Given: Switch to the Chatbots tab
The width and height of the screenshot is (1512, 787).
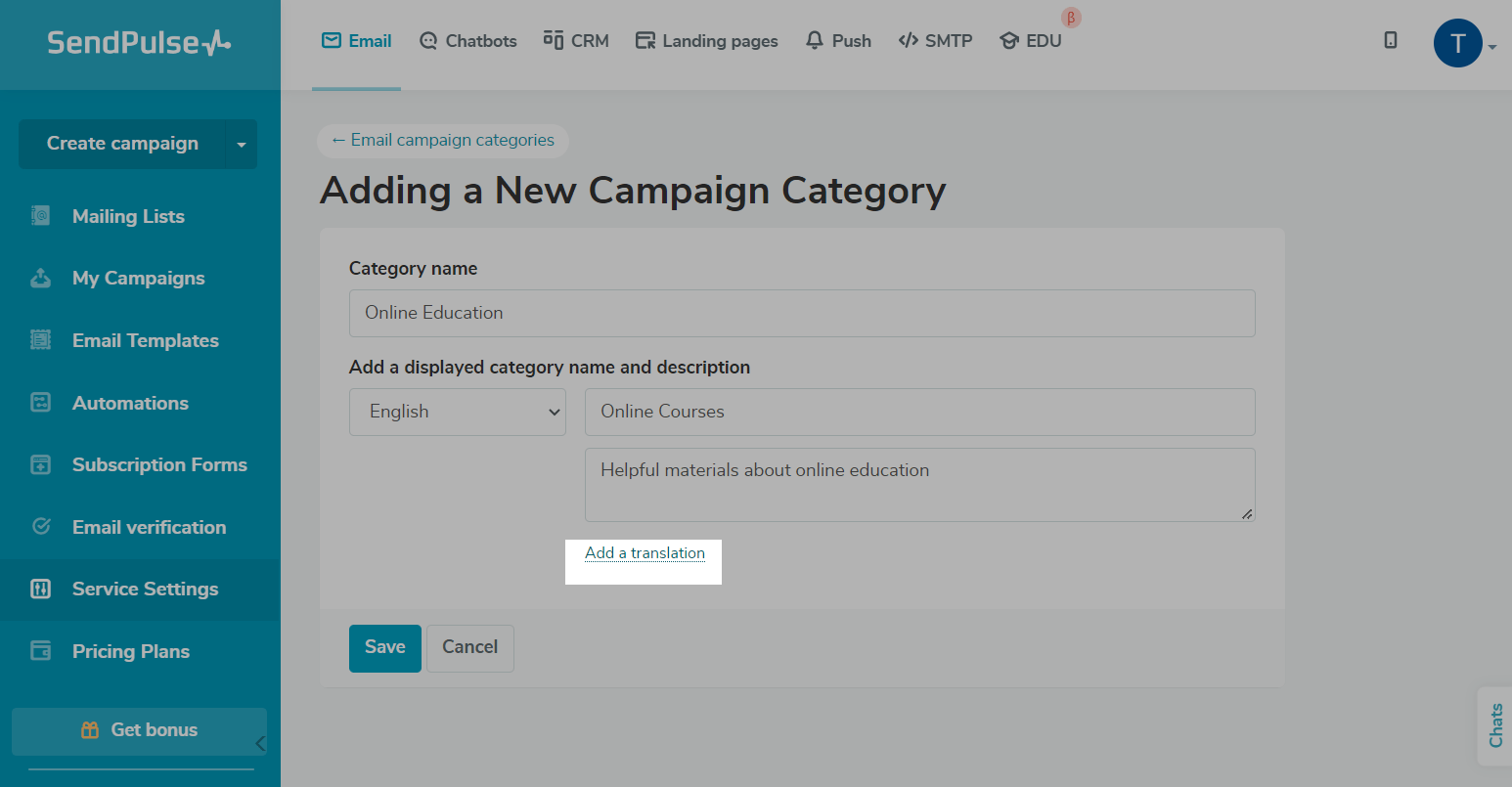Looking at the screenshot, I should (x=467, y=41).
